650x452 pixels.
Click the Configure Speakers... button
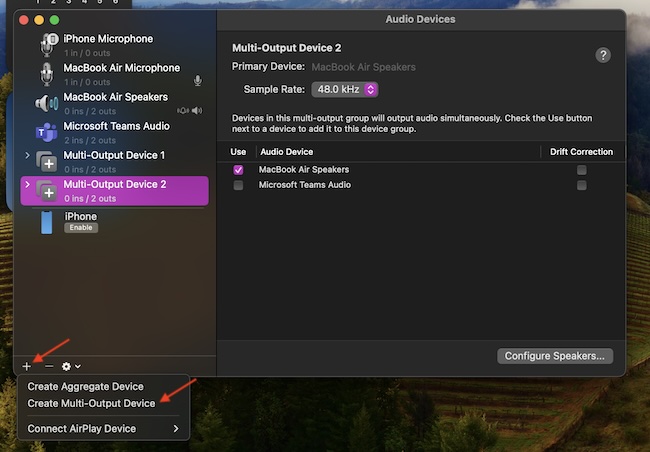(x=555, y=356)
